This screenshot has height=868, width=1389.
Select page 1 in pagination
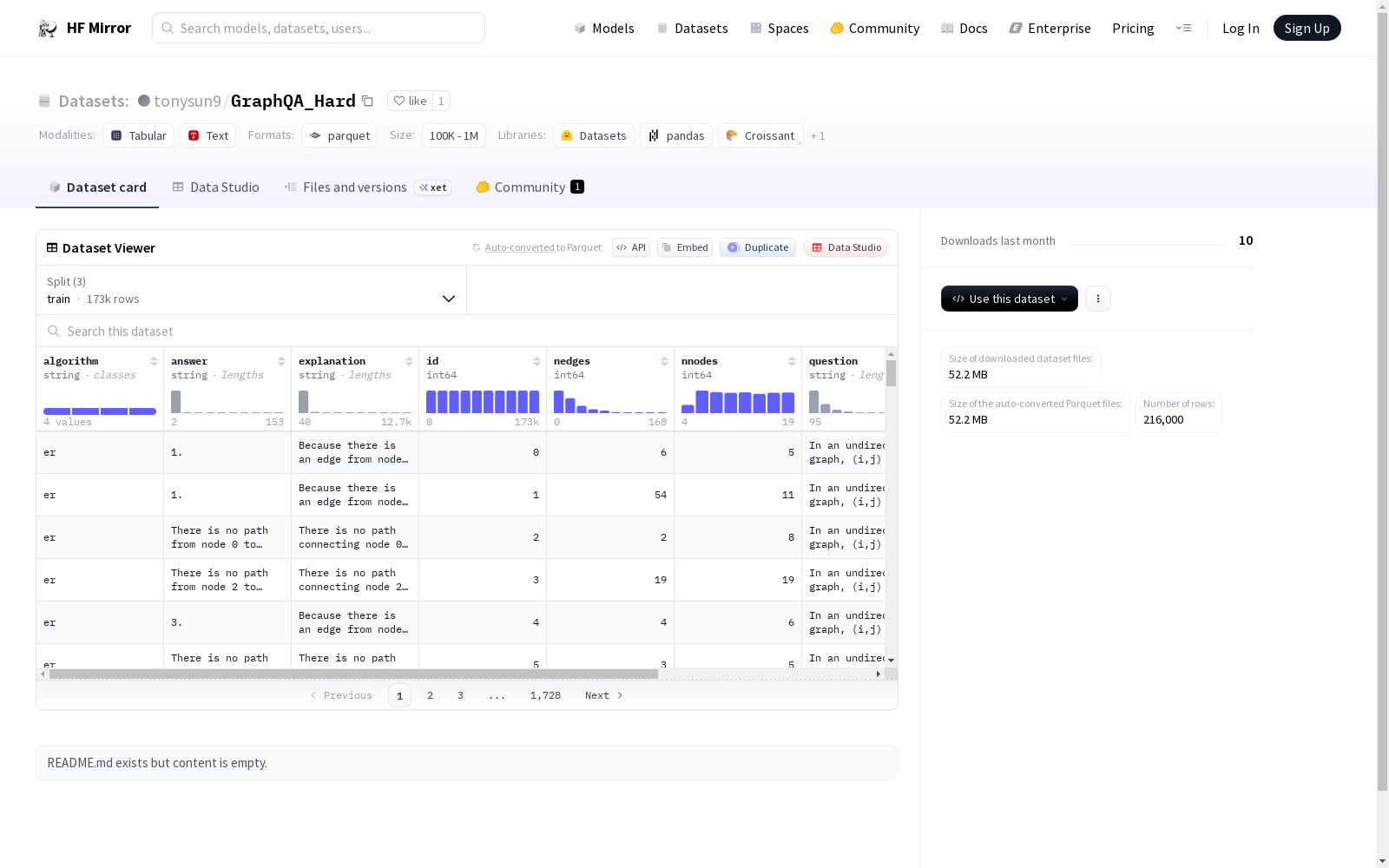(399, 695)
